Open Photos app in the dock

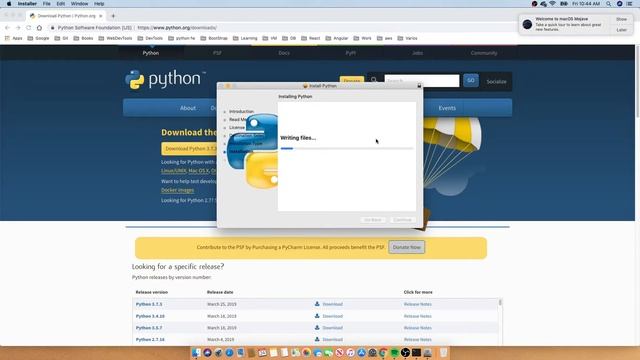pos(307,352)
